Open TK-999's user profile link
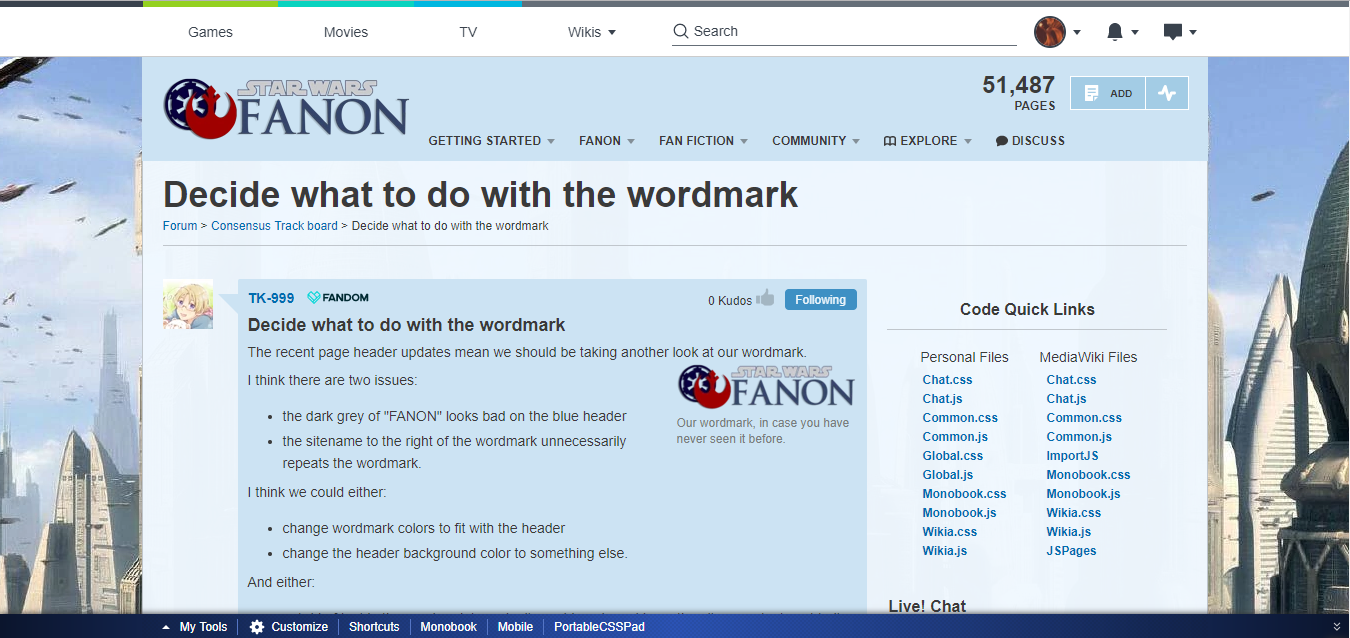The image size is (1350, 638). click(271, 298)
